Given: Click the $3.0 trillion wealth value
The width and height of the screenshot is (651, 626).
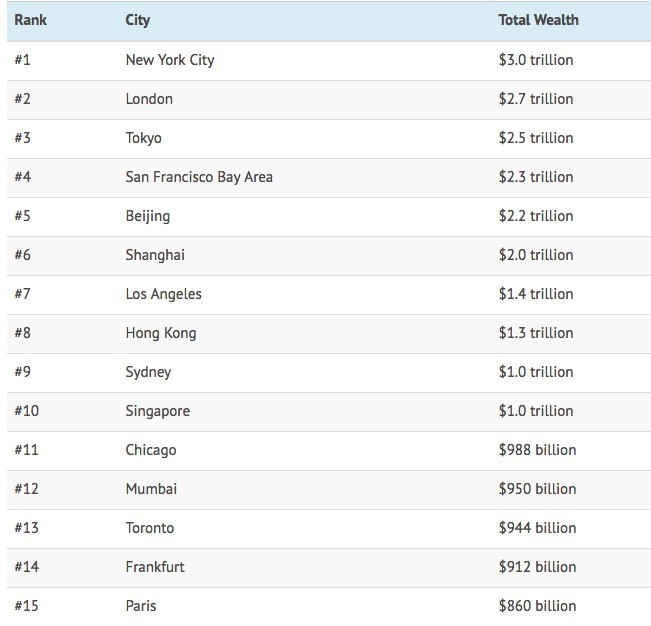Looking at the screenshot, I should (536, 60).
